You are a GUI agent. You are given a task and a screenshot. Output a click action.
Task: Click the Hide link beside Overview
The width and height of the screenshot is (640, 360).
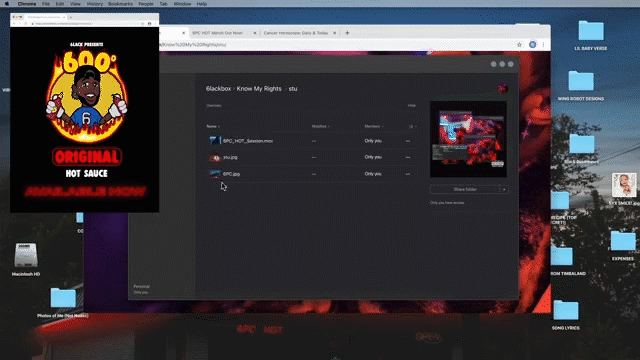[x=412, y=105]
